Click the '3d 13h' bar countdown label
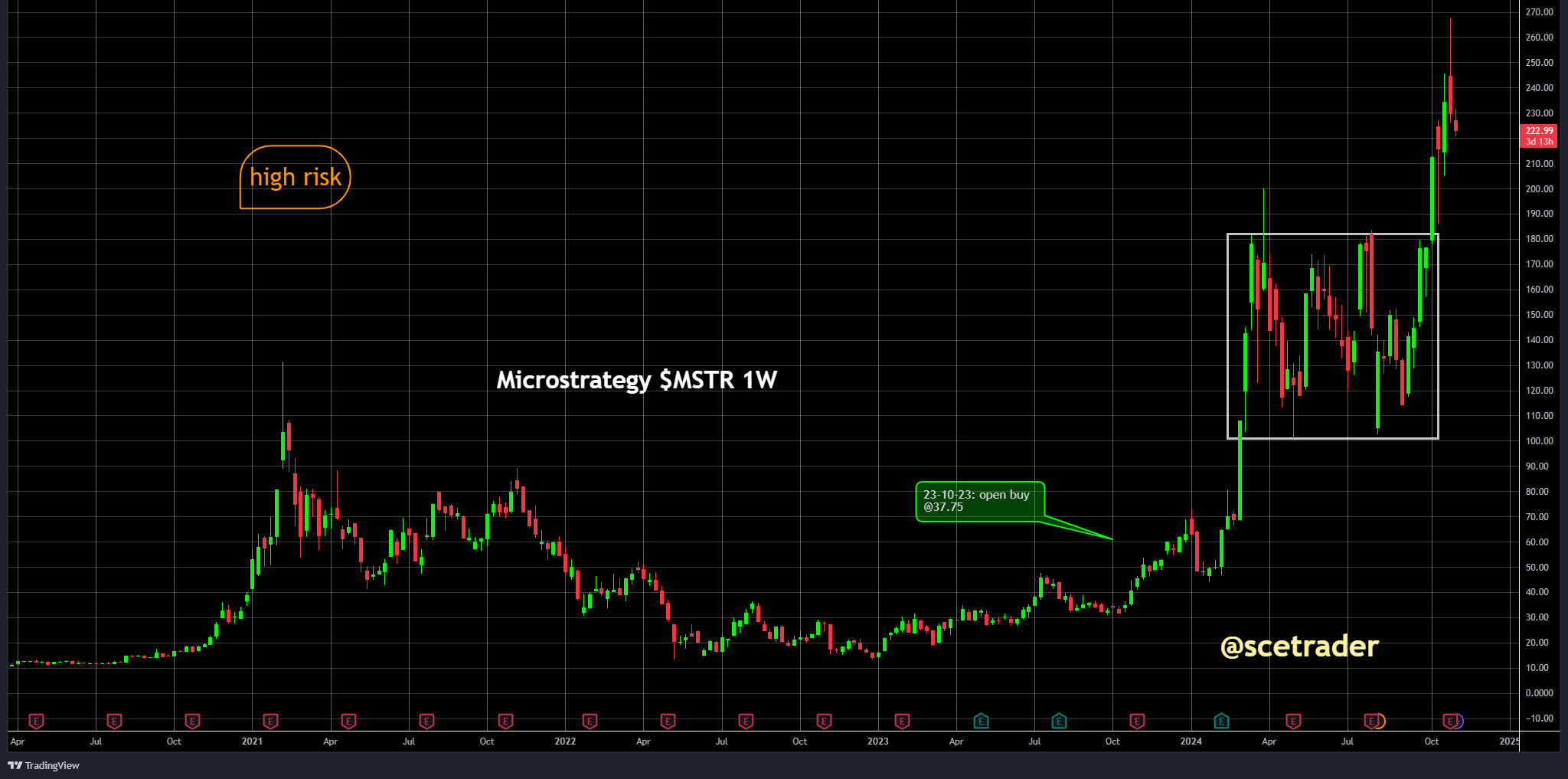1568x779 pixels. pos(1539,142)
